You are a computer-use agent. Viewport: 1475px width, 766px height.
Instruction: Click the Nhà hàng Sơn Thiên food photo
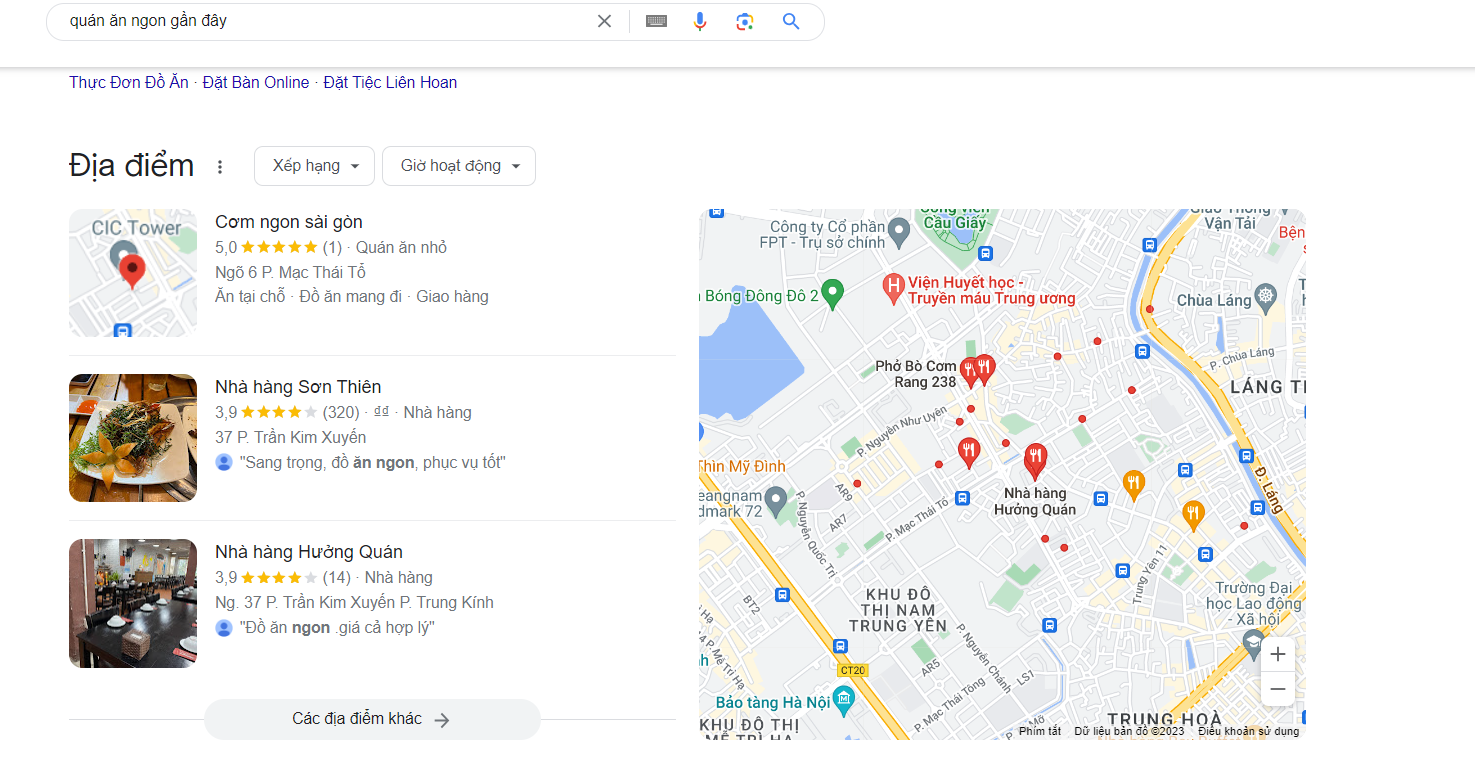coord(133,438)
